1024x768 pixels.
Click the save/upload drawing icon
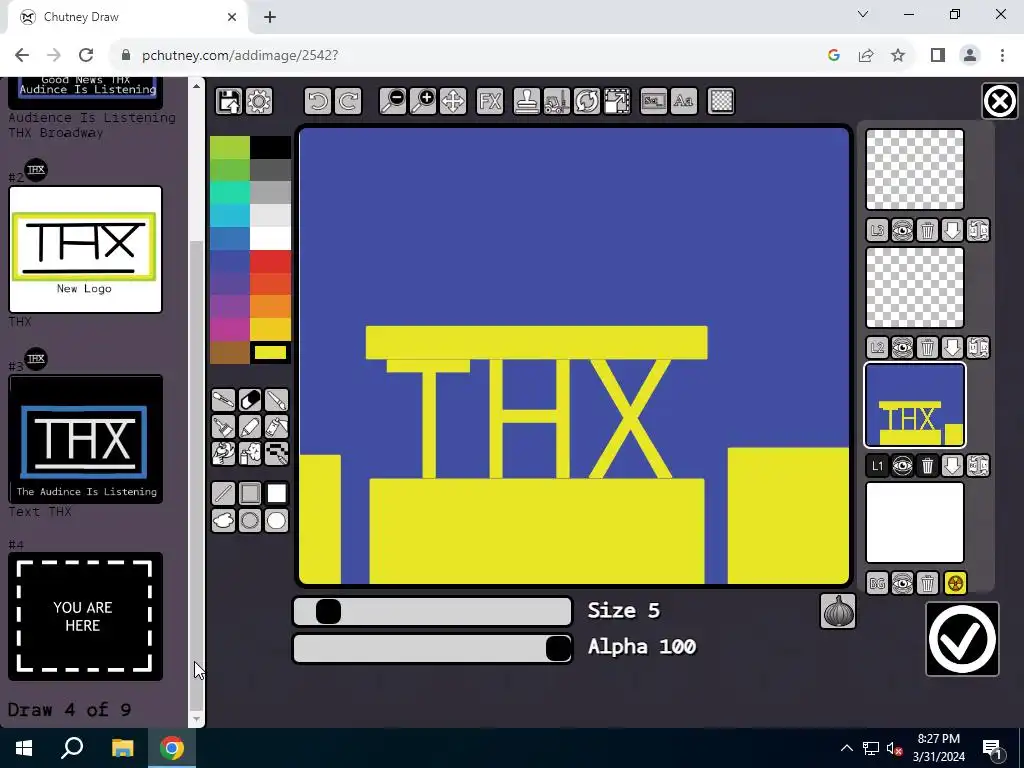(x=229, y=101)
